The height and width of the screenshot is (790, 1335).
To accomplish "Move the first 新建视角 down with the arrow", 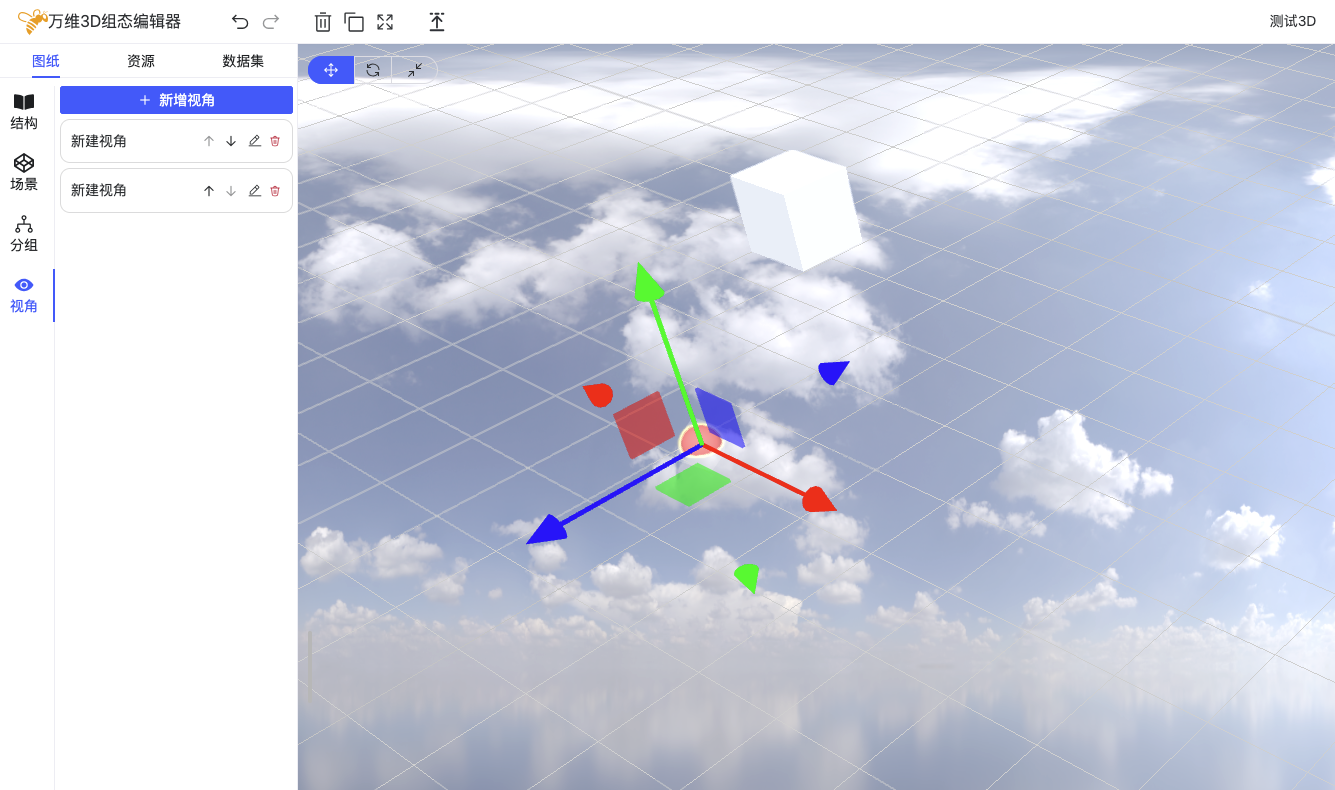I will pos(231,141).
